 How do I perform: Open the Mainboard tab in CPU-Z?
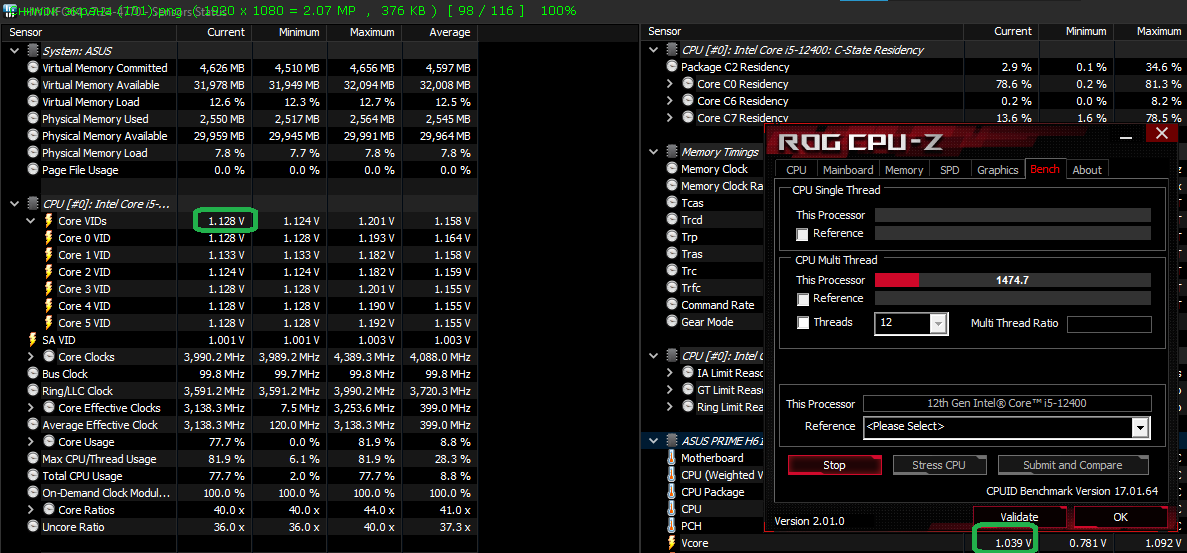coord(848,169)
